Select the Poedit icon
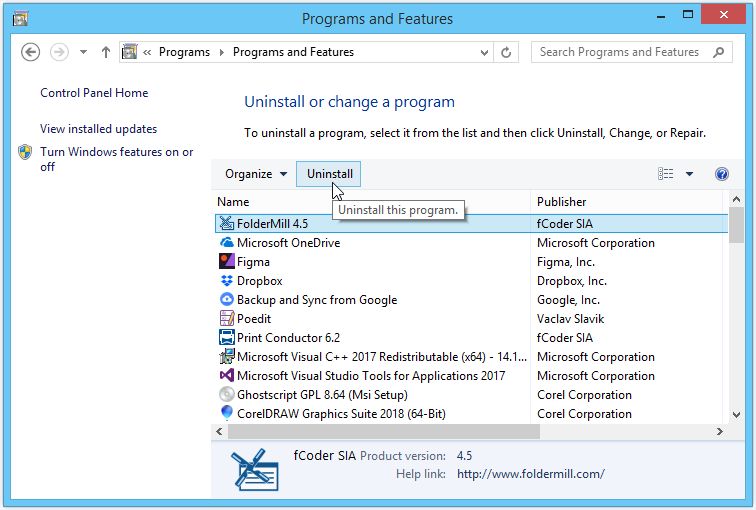 pos(227,318)
